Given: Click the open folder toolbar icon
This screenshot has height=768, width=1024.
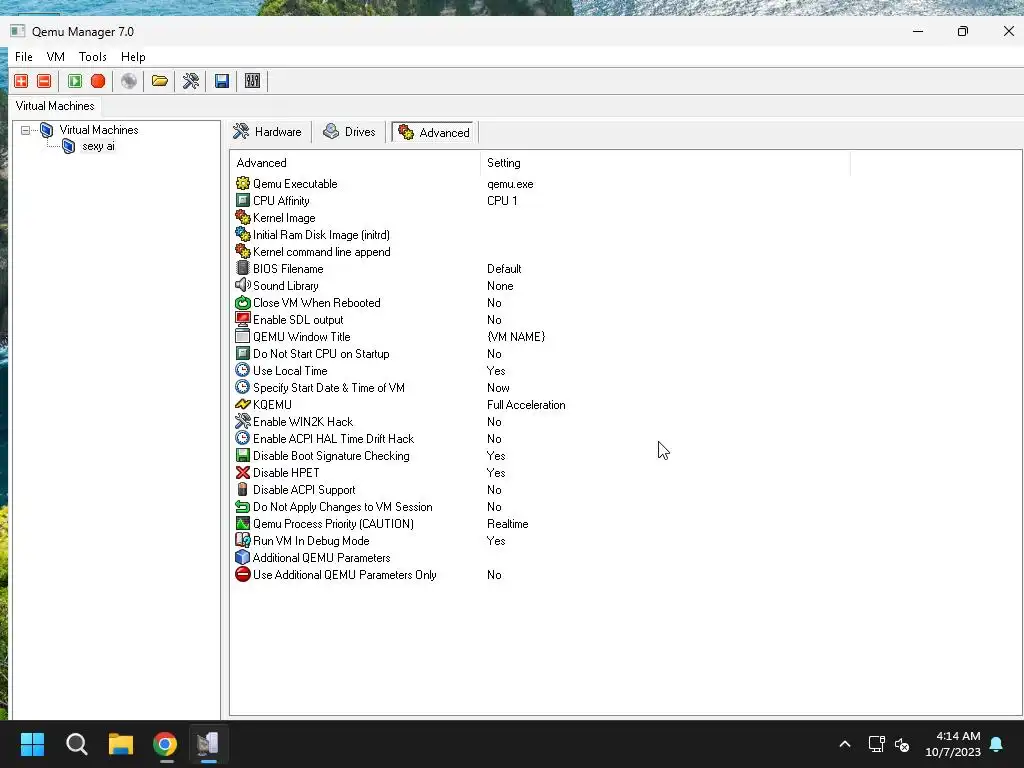Looking at the screenshot, I should [x=160, y=81].
